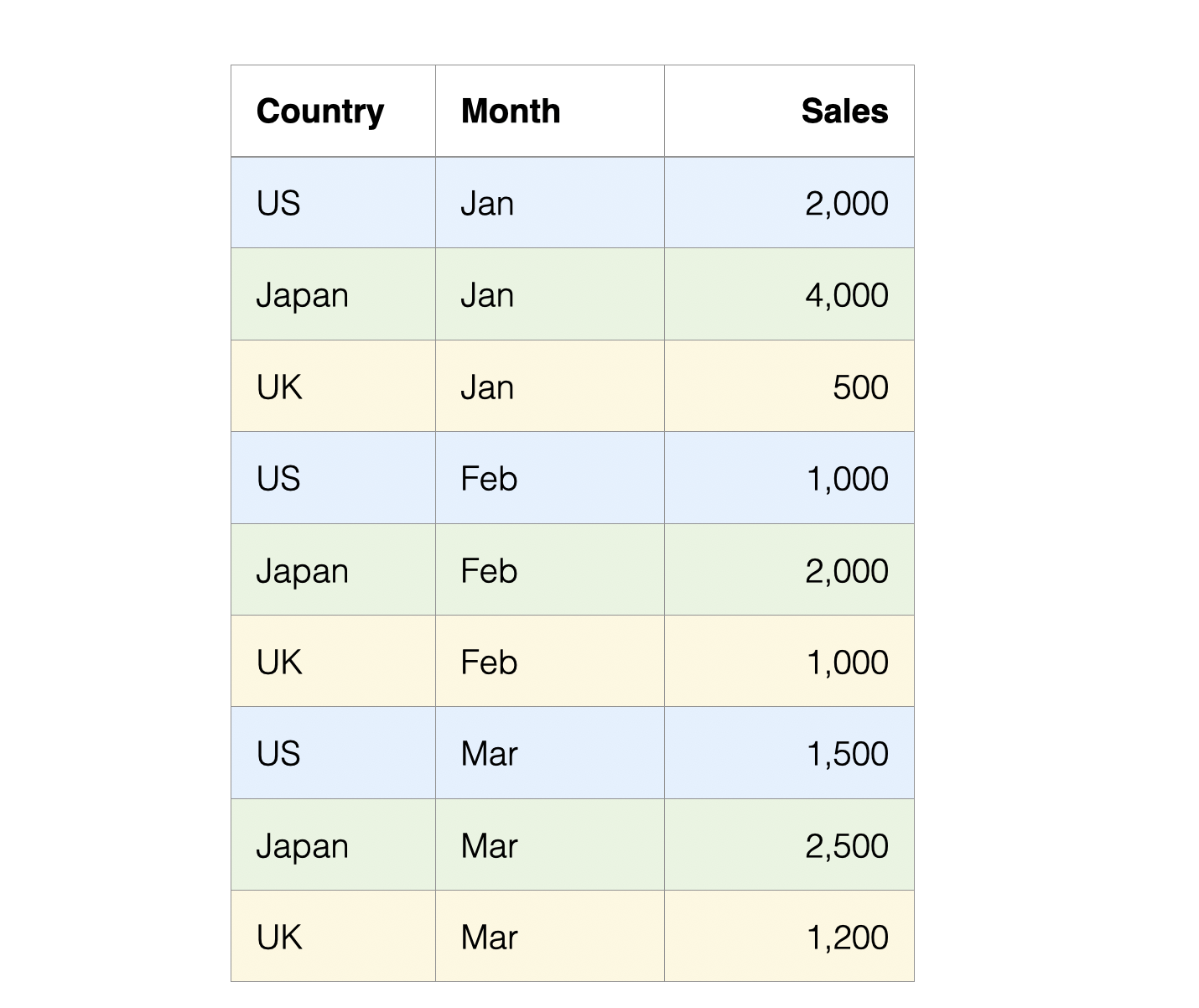
Task: Click the UK cell in the Feb row
Action: (x=333, y=662)
